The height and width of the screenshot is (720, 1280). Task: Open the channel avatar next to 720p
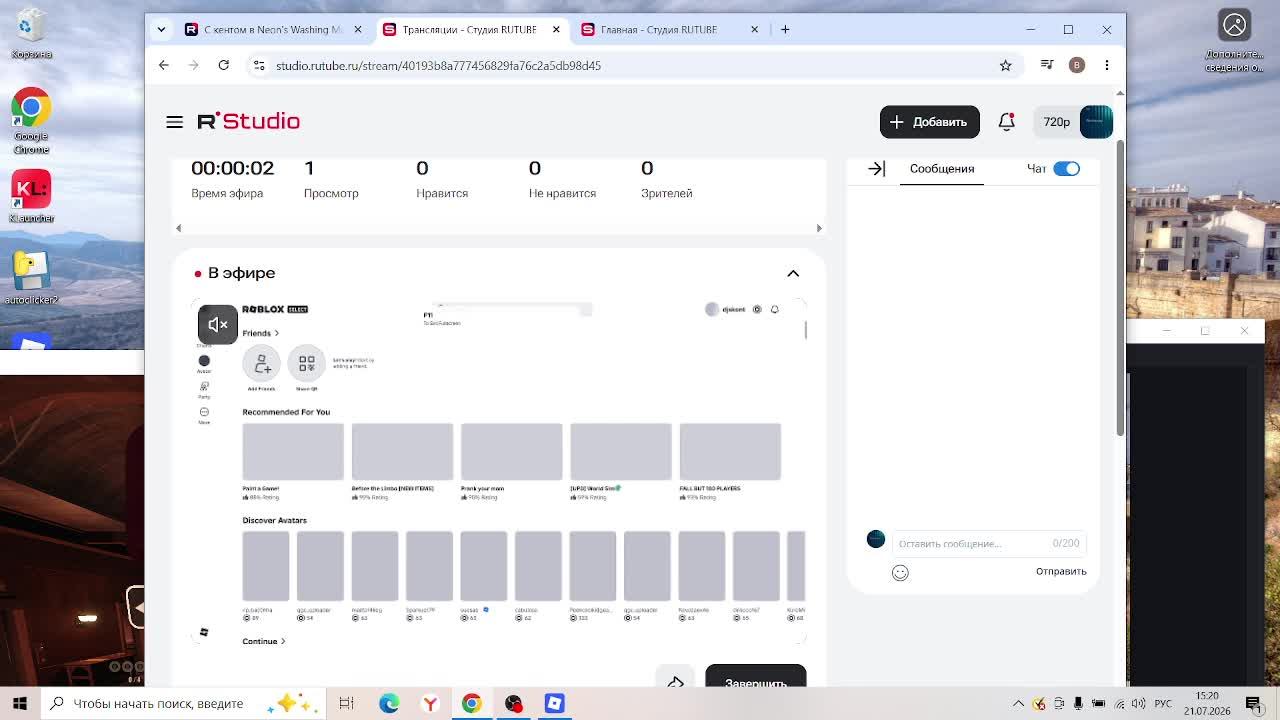pyautogui.click(x=1096, y=121)
